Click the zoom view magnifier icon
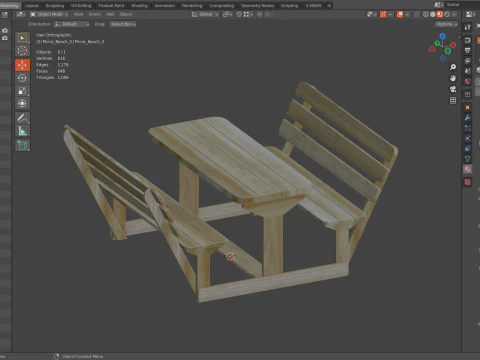Screen dimensions: 480x360 (x=453, y=67)
